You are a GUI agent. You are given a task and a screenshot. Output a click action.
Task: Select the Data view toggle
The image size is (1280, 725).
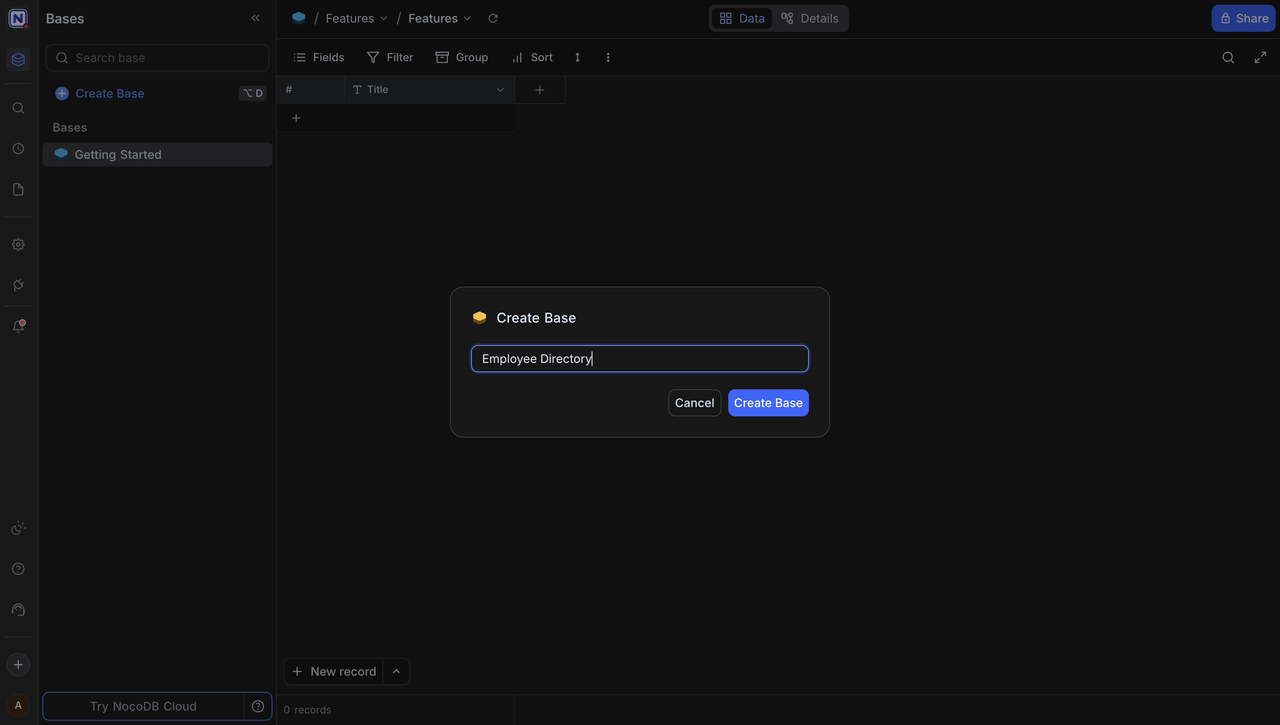point(741,17)
